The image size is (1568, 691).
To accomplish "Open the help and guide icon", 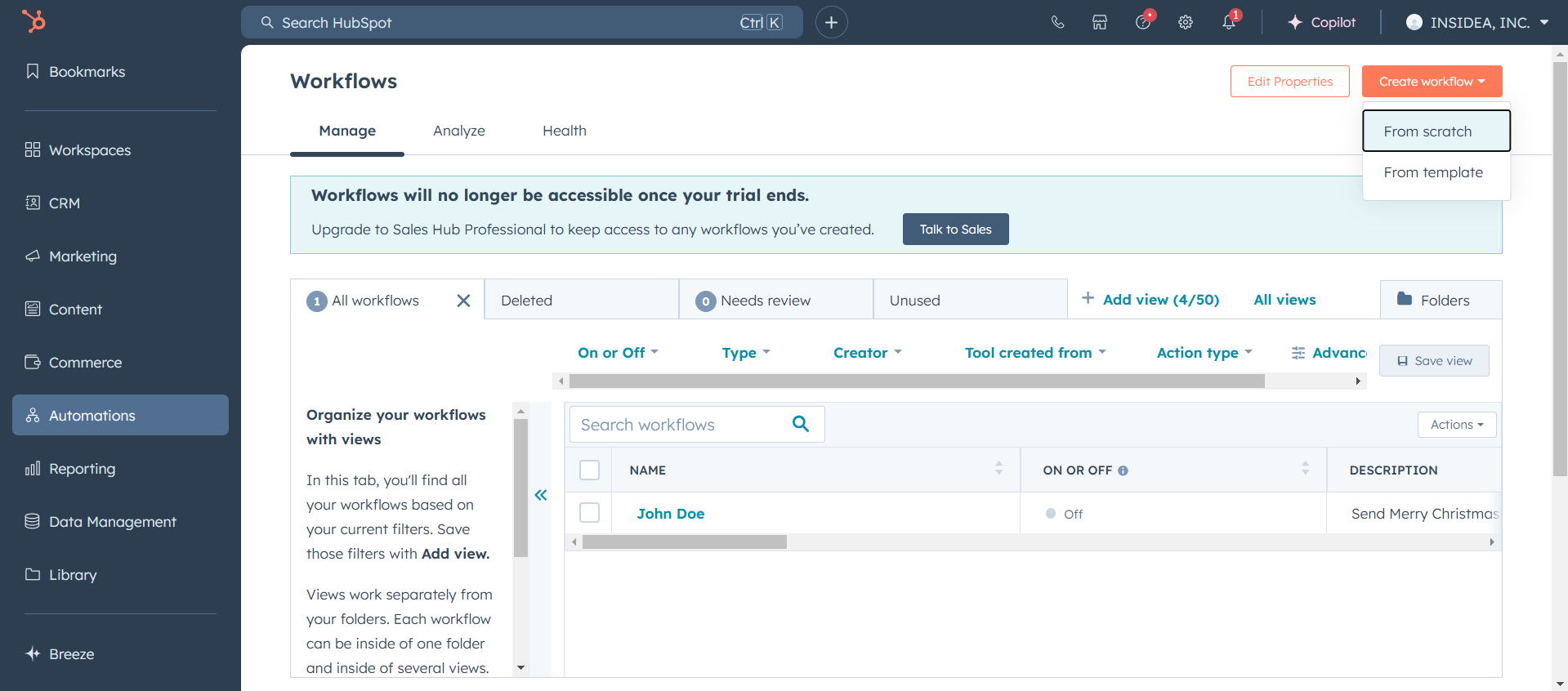I will [1143, 22].
